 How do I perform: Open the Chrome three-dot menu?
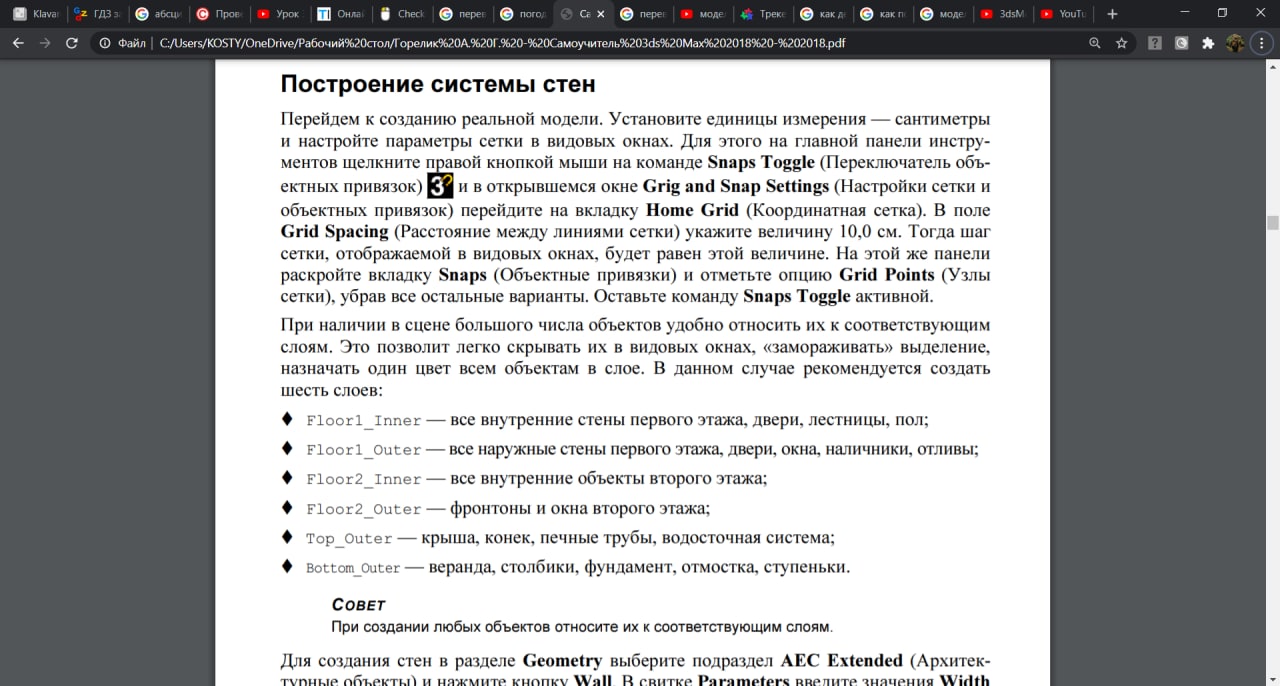1261,43
